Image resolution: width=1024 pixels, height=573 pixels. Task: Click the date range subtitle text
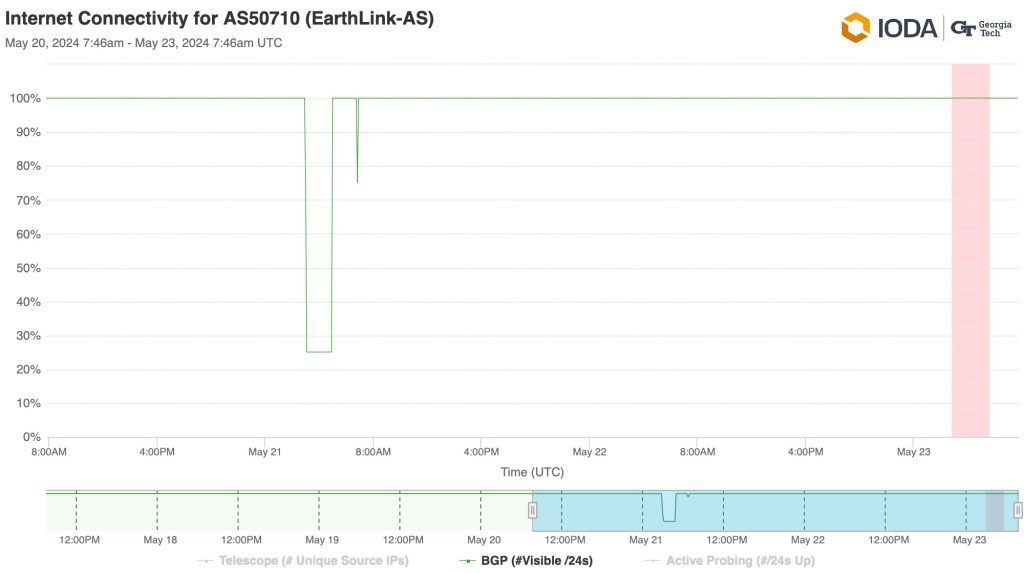point(143,43)
